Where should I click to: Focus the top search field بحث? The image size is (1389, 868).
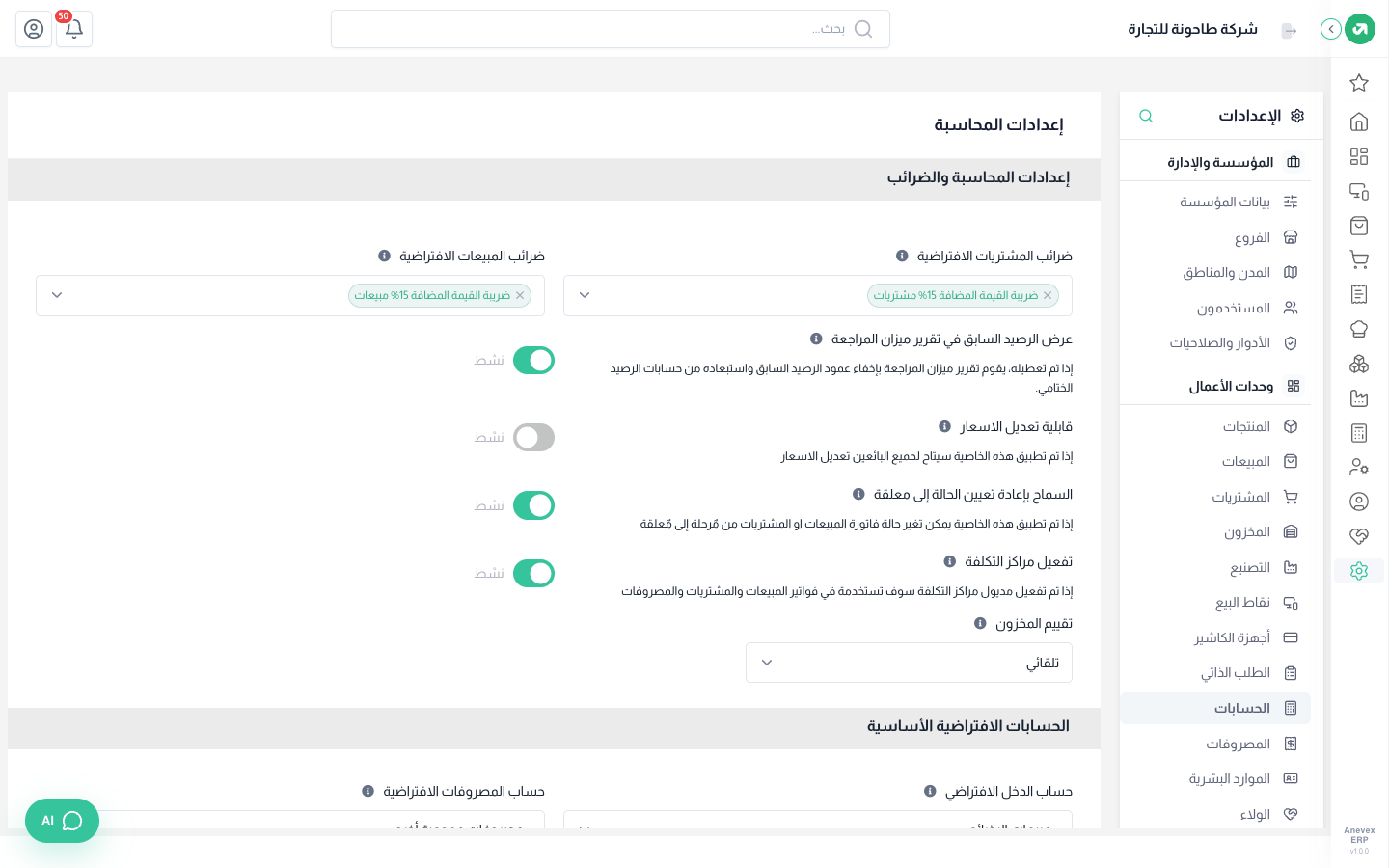point(611,29)
